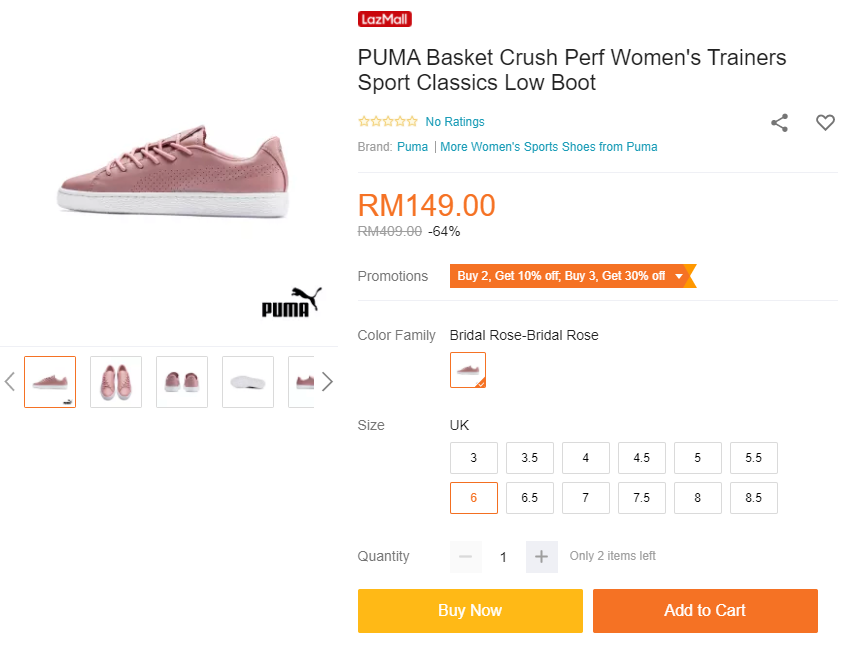Add product to wishlist heart icon
Image resolution: width=845 pixels, height=650 pixels.
pos(825,123)
